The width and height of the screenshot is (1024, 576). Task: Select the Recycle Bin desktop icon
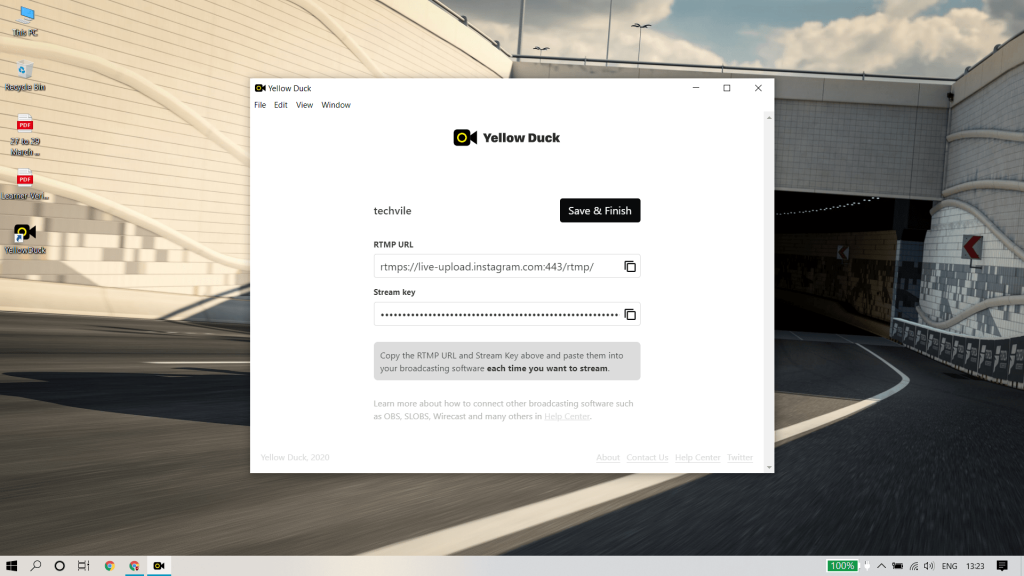(x=25, y=75)
